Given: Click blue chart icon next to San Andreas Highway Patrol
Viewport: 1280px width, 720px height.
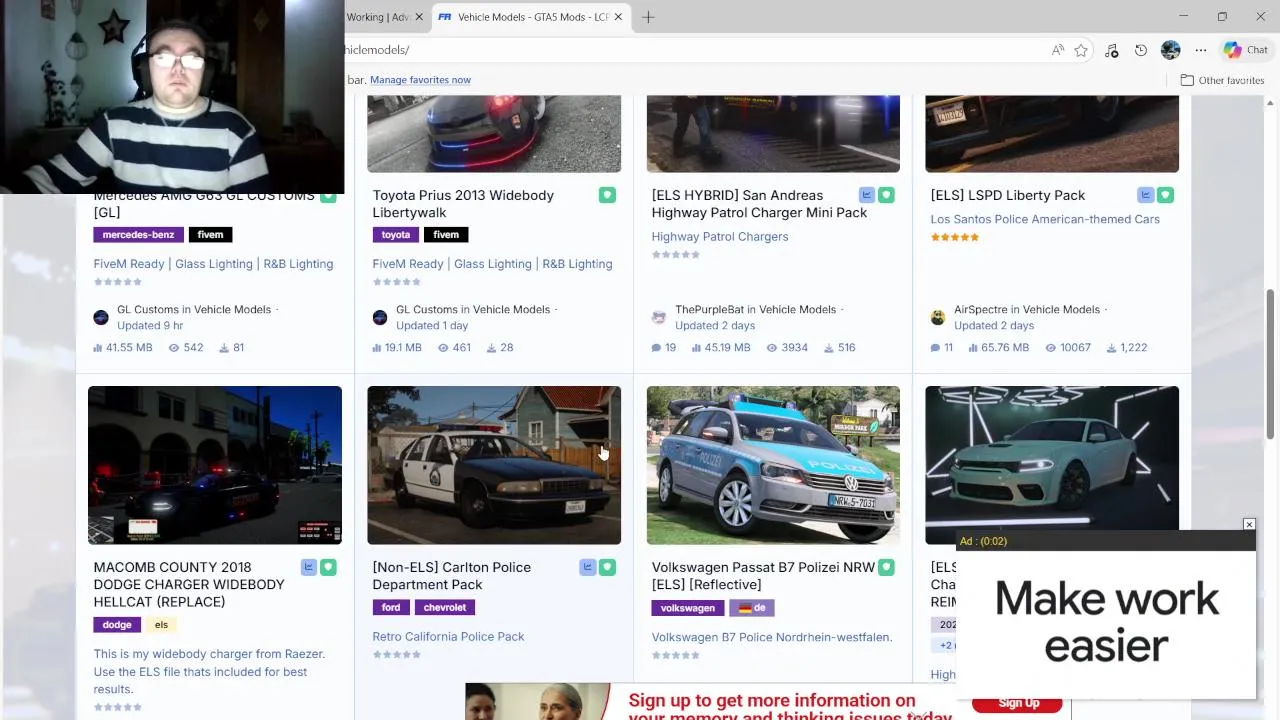Looking at the screenshot, I should tap(866, 195).
